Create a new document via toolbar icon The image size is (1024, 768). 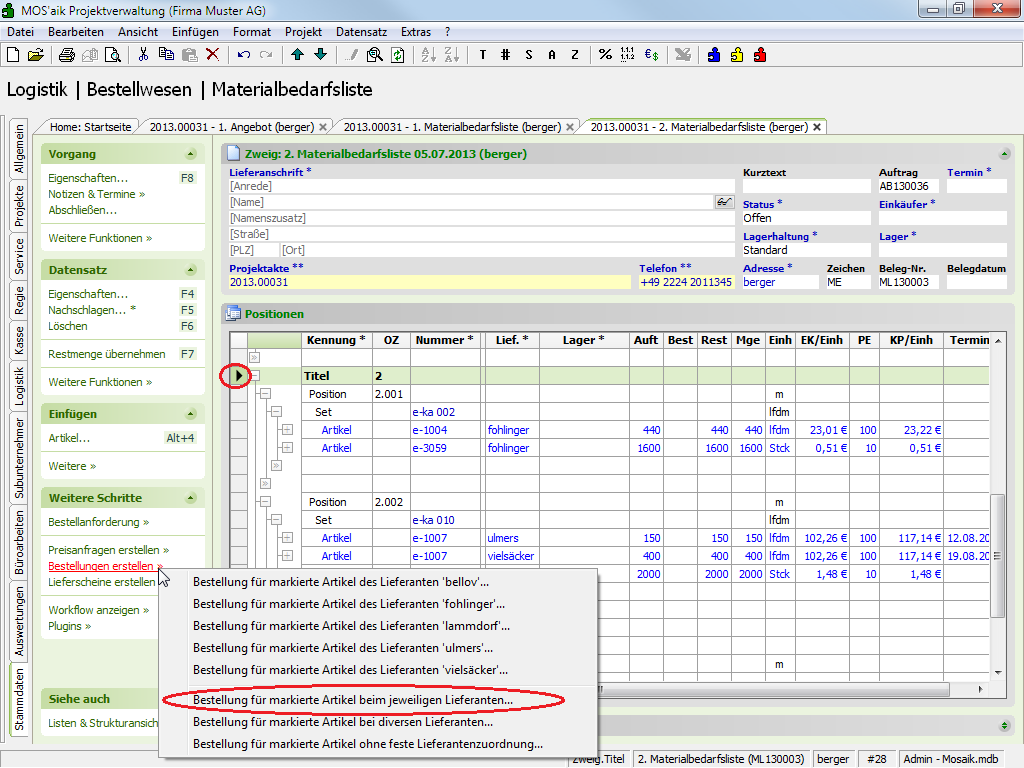(x=13, y=55)
